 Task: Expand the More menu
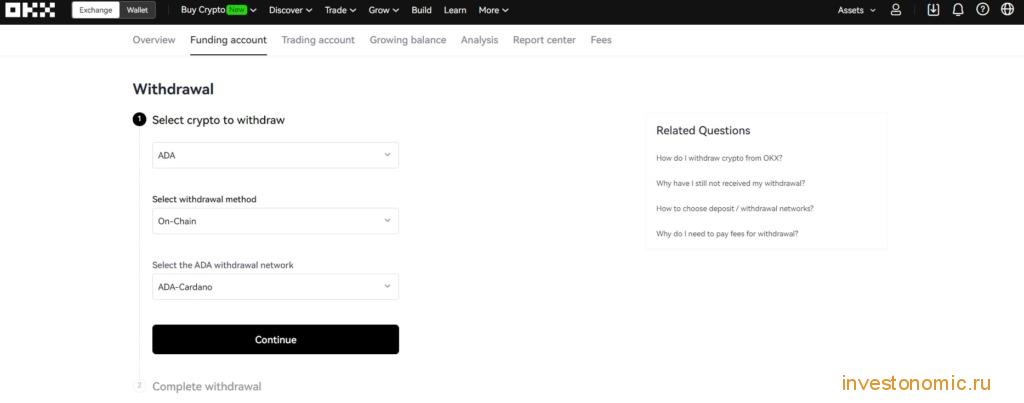(494, 10)
